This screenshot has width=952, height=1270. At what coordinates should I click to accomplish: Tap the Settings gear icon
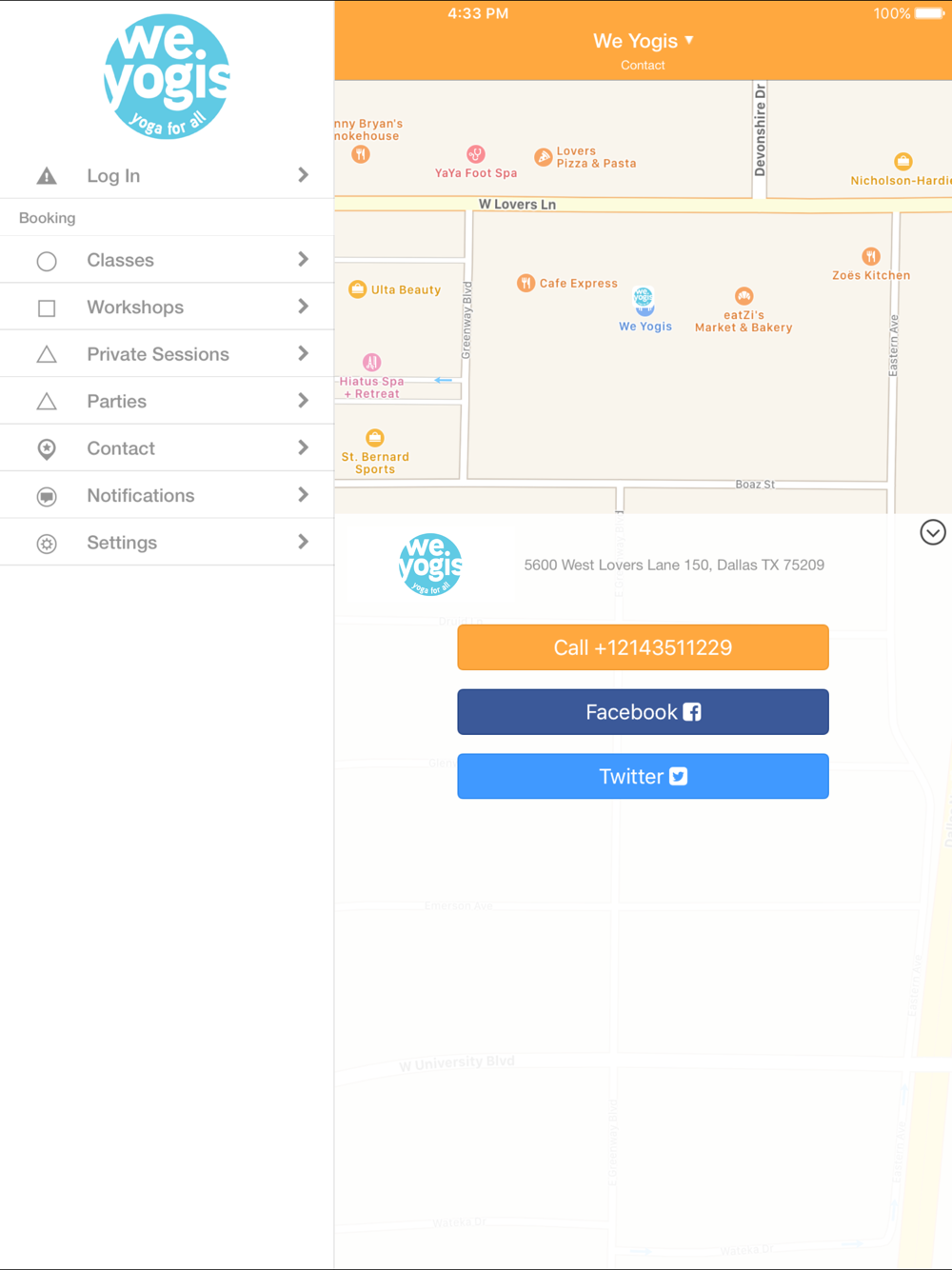click(x=47, y=544)
